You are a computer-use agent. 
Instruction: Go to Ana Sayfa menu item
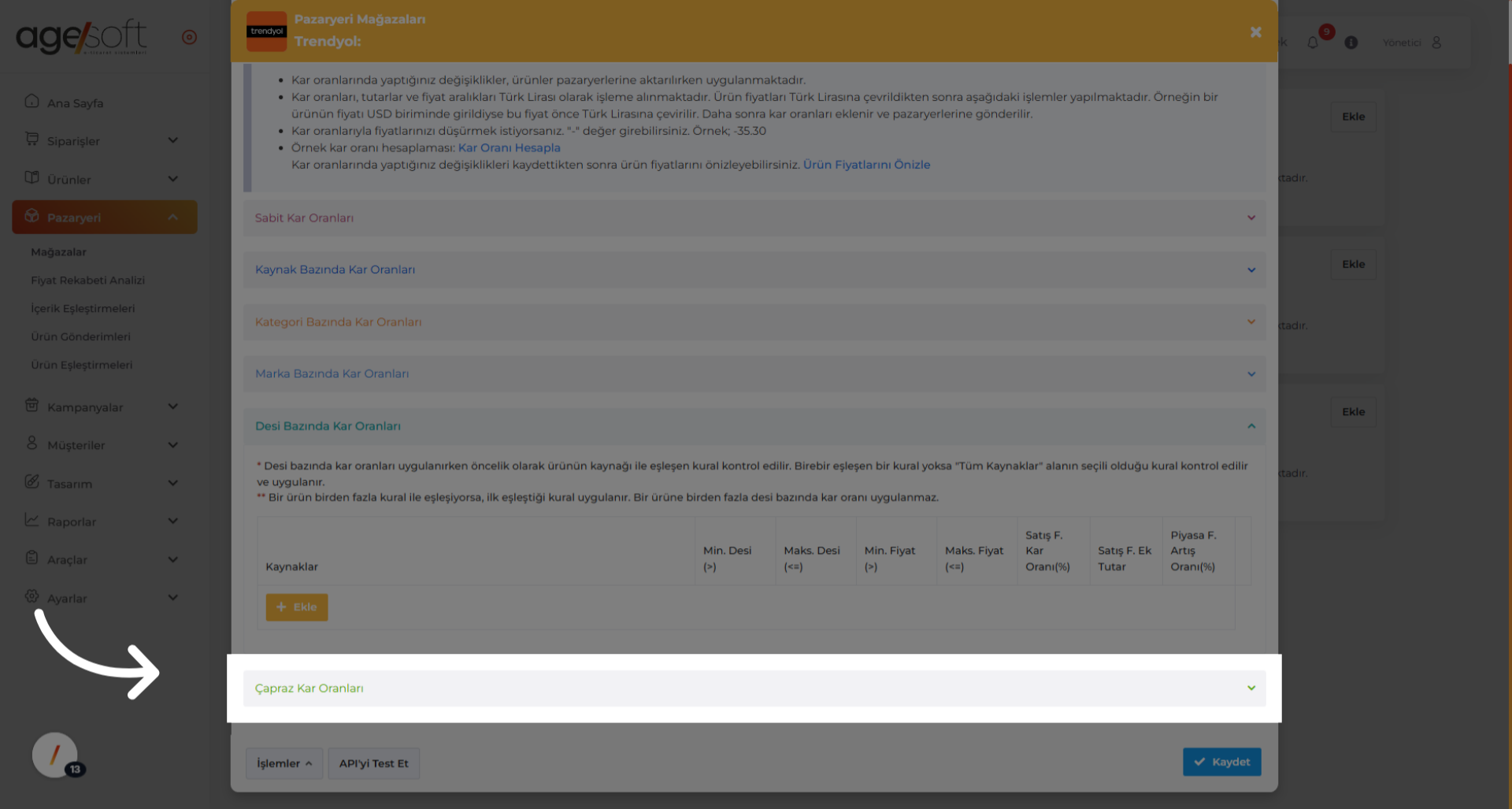75,103
